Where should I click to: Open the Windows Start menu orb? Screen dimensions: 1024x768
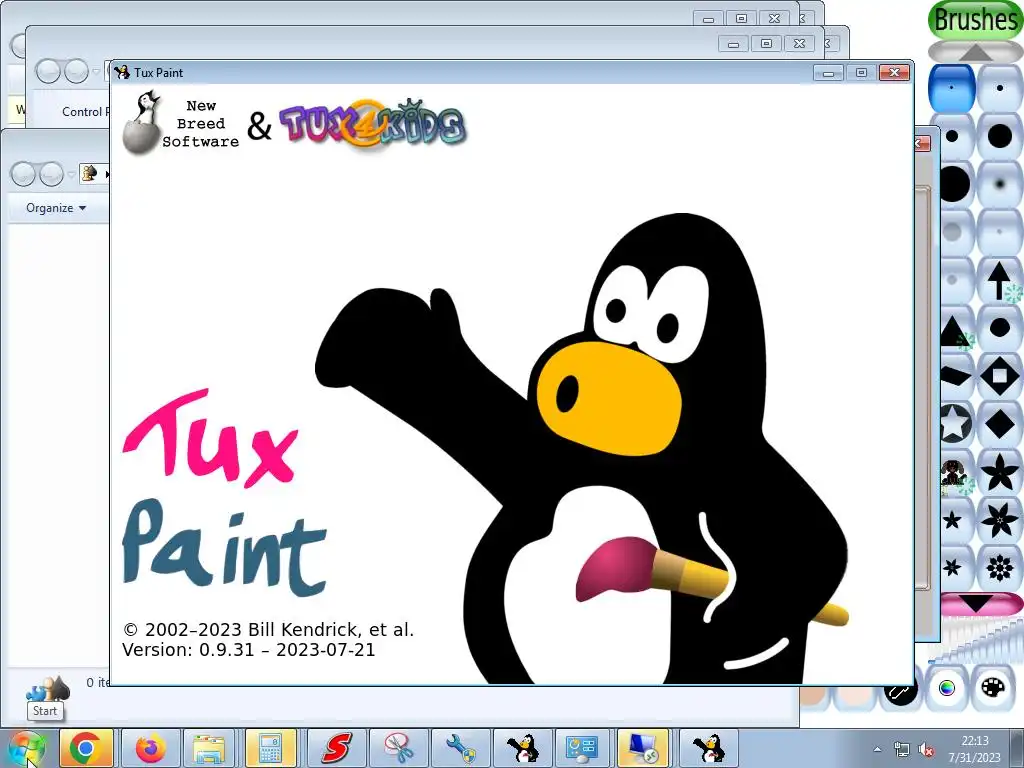[26, 748]
